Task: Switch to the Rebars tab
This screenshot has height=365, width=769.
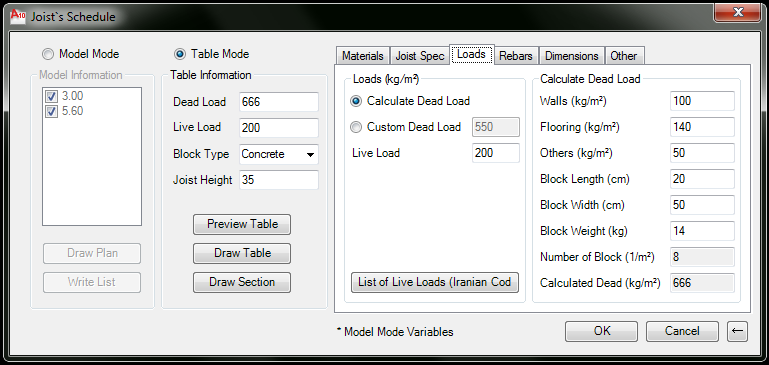Action: click(x=516, y=55)
